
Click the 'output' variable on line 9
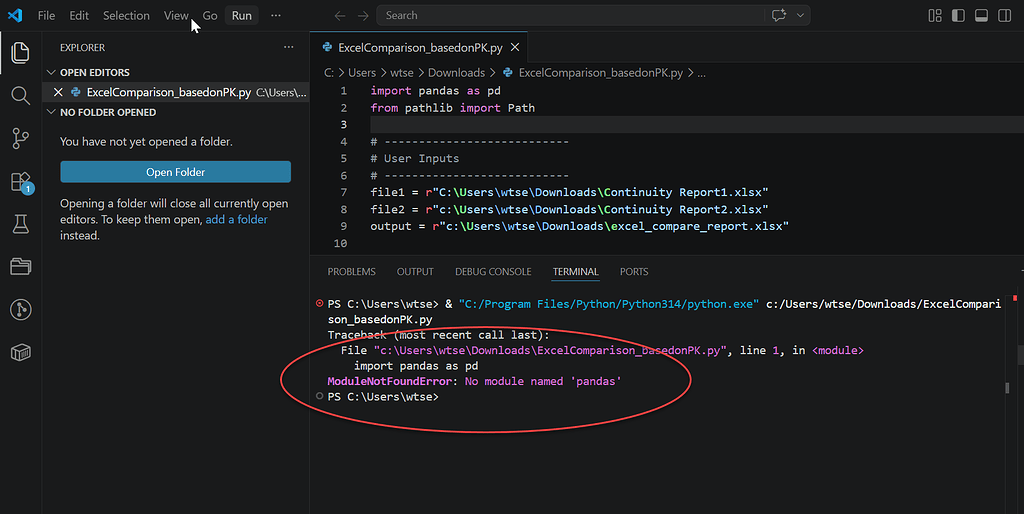pyautogui.click(x=391, y=226)
